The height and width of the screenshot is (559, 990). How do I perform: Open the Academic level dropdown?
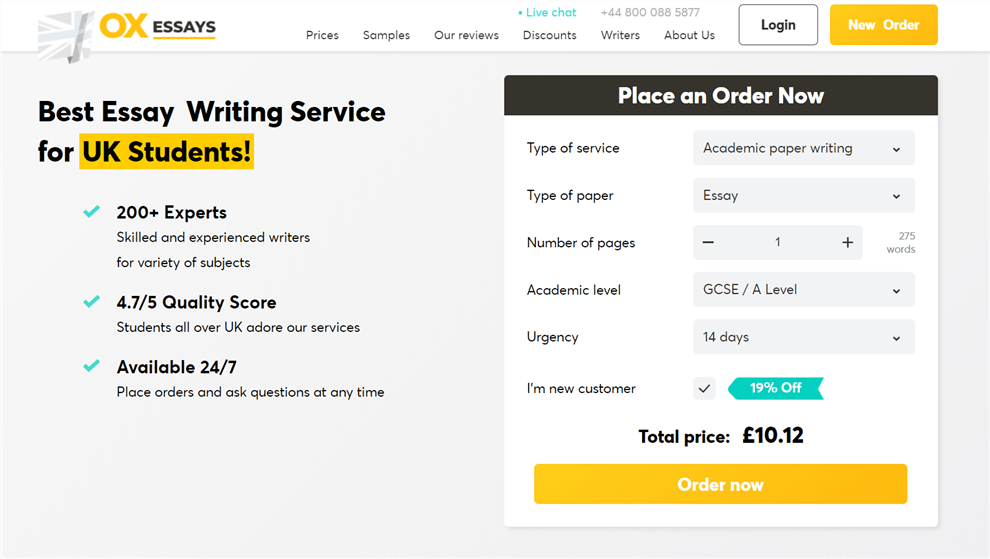[x=804, y=289]
